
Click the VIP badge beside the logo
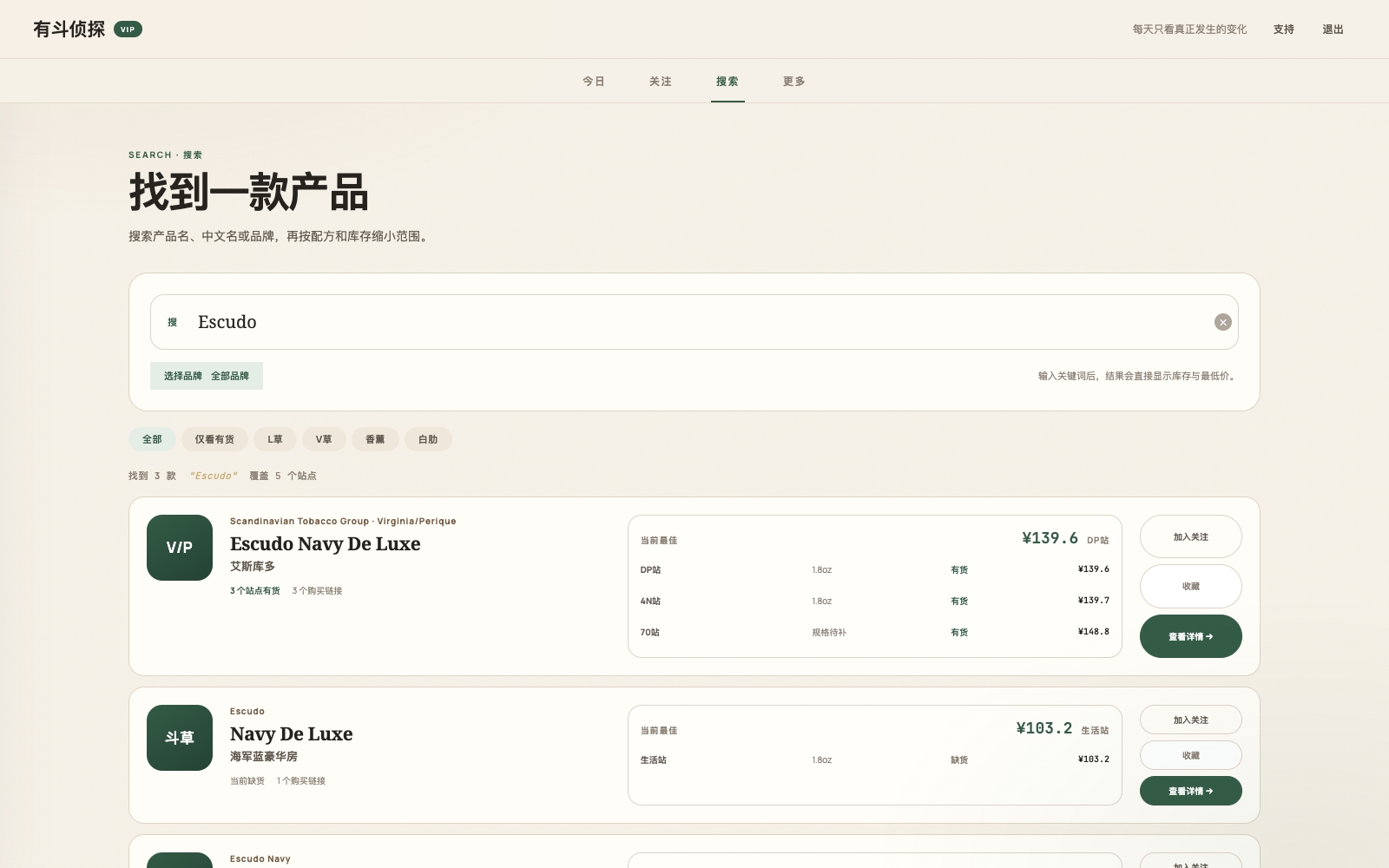(x=128, y=30)
